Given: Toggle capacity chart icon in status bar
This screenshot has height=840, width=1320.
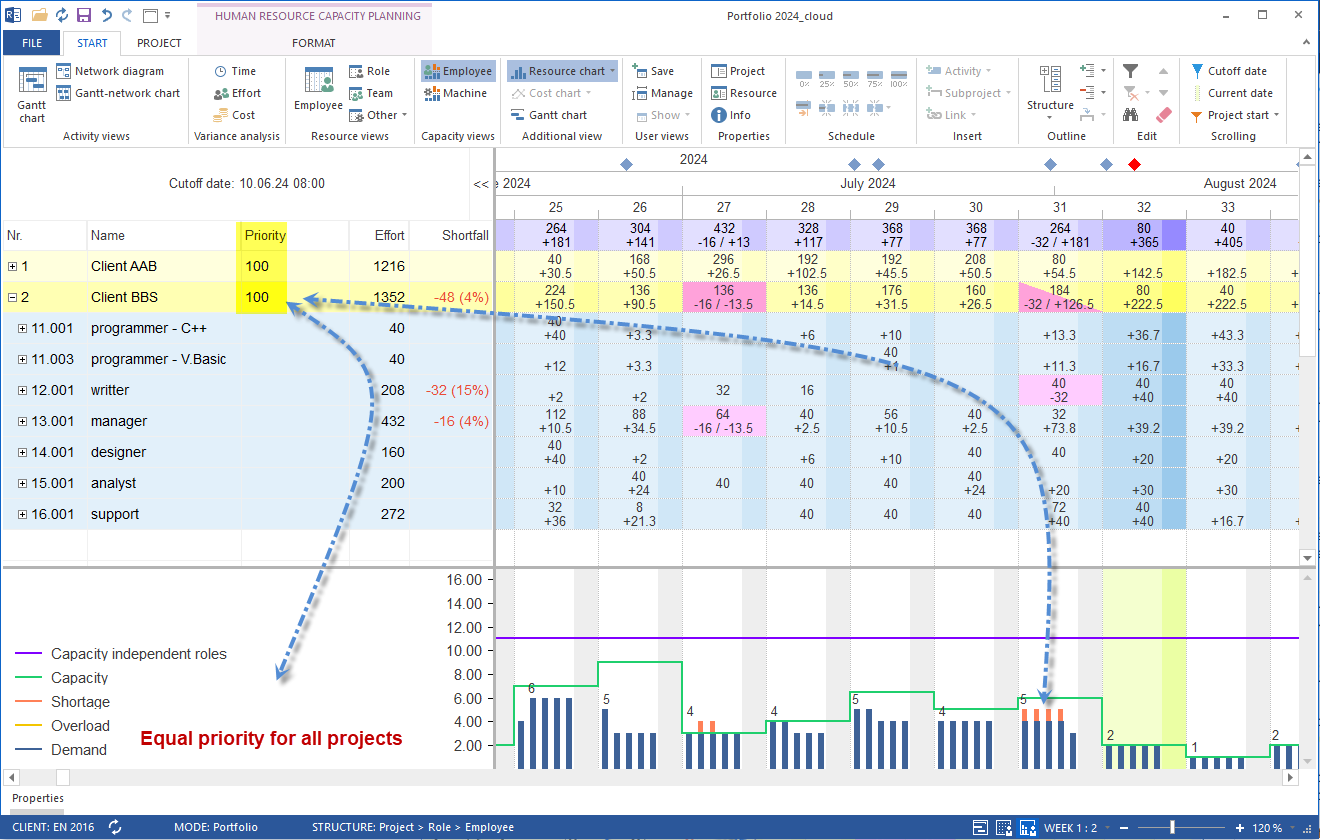Looking at the screenshot, I should point(1028,828).
